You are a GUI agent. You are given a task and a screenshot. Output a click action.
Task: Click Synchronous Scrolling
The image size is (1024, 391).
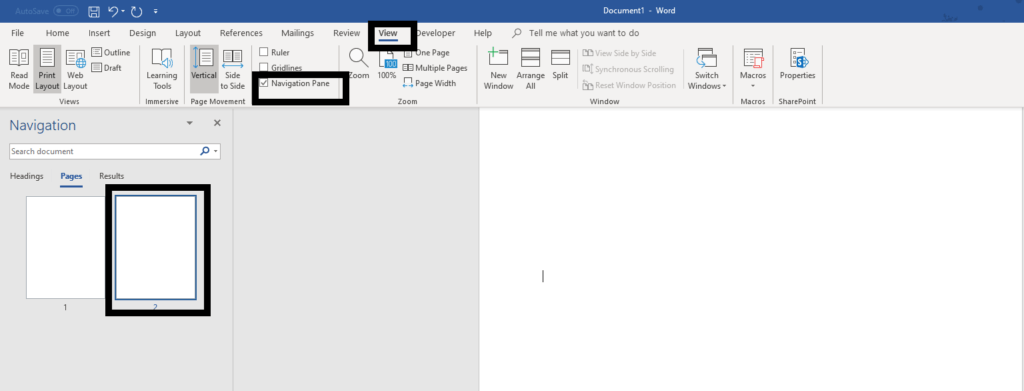[628, 69]
